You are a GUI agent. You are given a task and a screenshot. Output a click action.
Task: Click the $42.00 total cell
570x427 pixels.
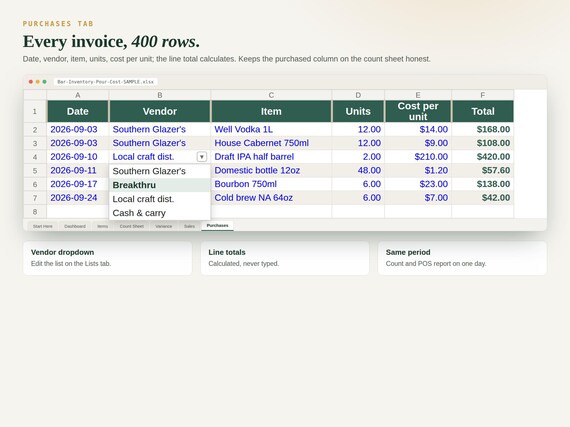point(483,198)
